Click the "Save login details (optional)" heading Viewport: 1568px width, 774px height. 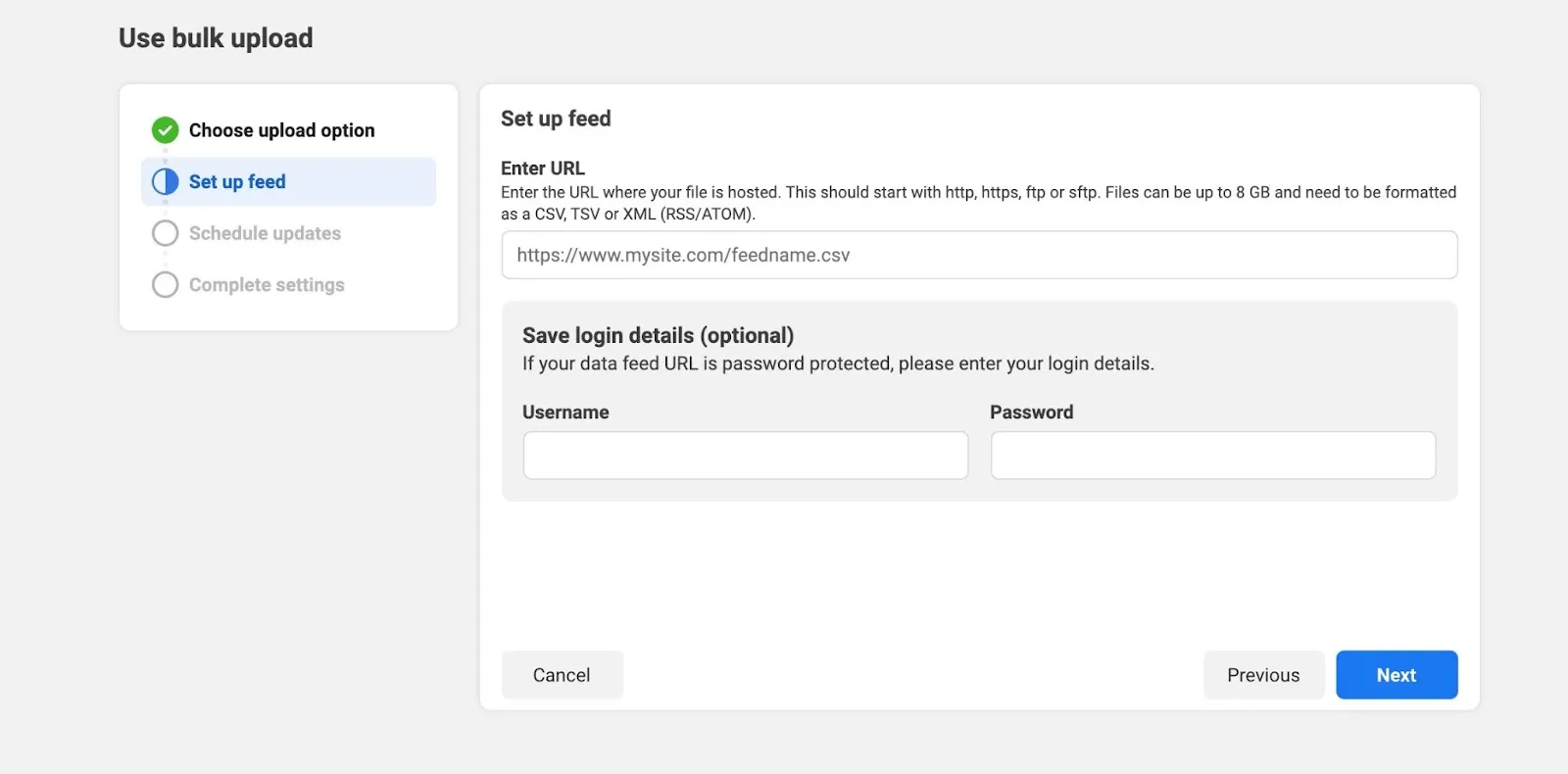click(x=658, y=335)
